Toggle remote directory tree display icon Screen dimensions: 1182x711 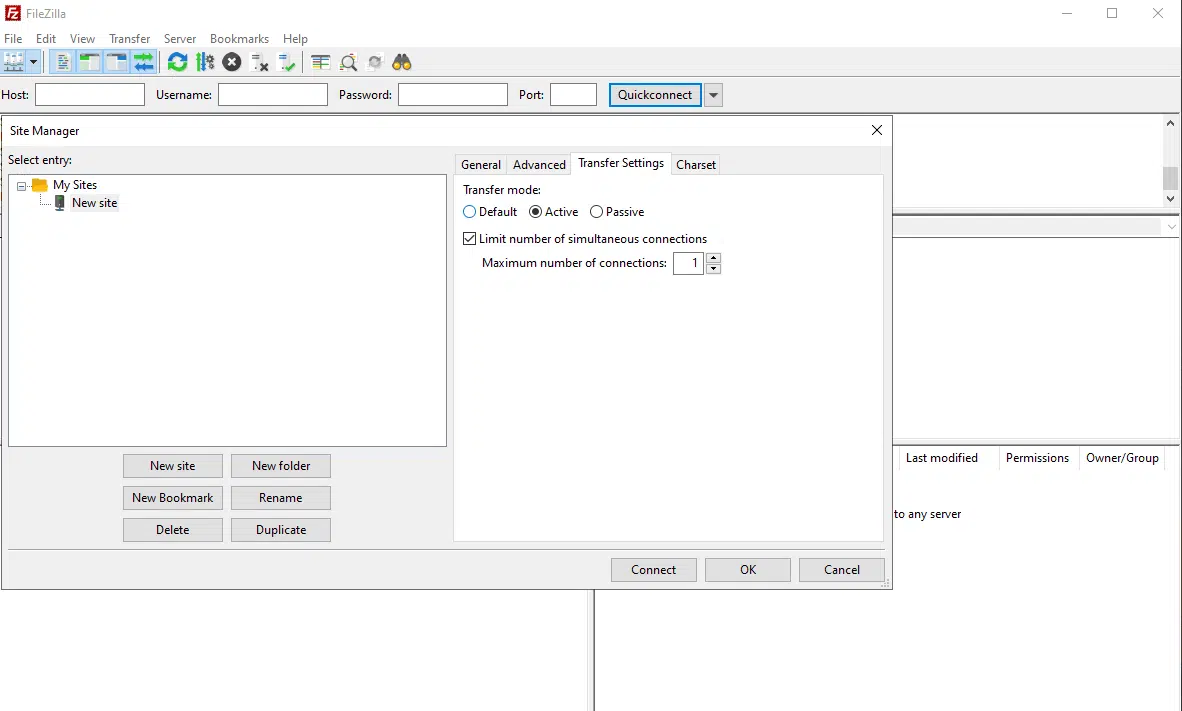[x=117, y=62]
